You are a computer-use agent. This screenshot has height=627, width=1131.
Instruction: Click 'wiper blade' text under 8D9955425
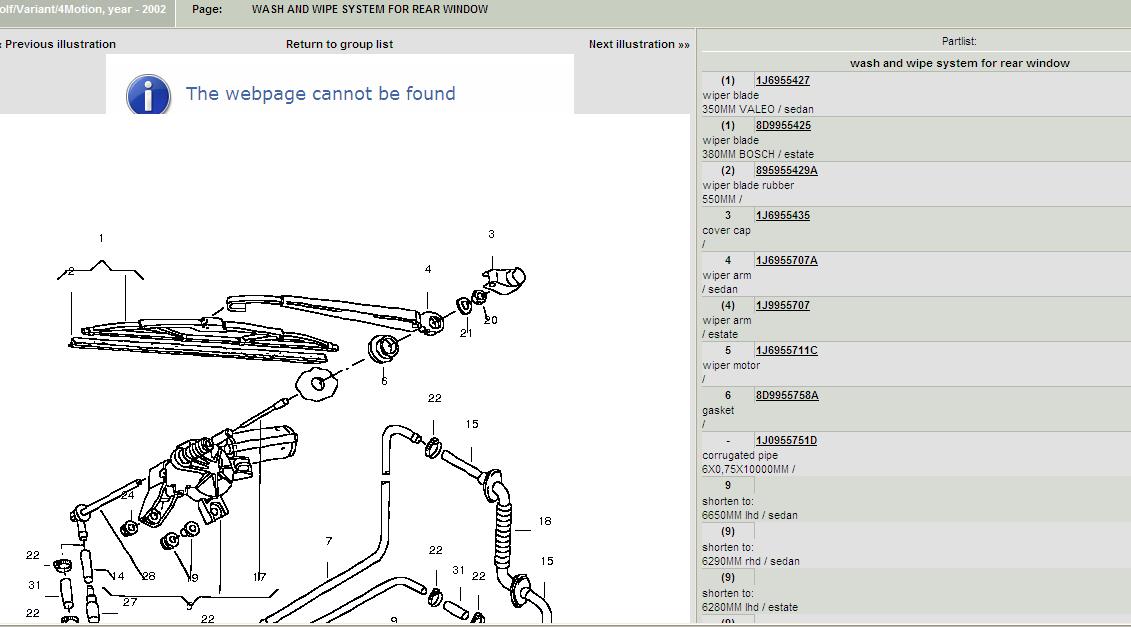point(730,140)
